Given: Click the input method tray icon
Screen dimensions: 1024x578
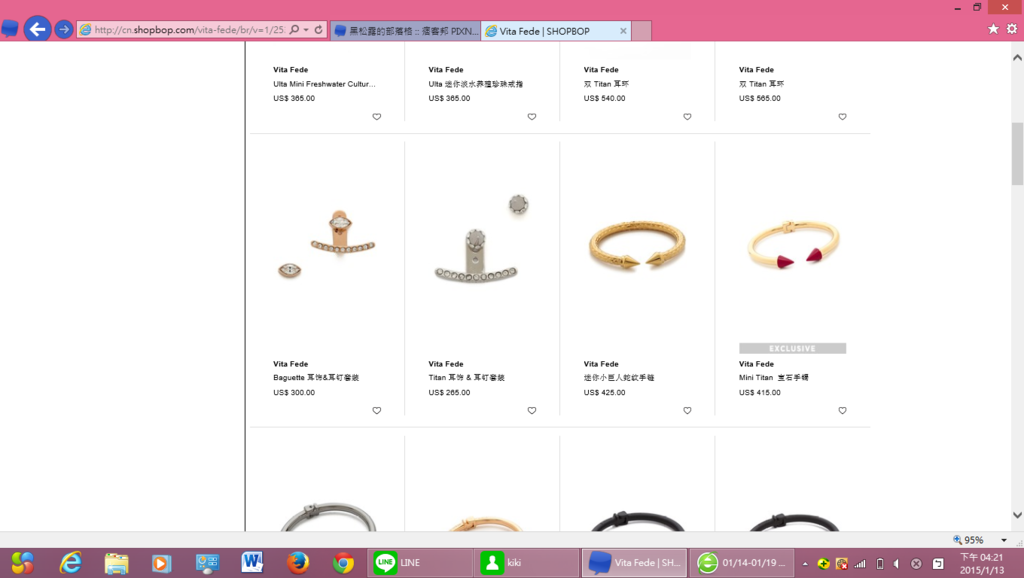Looking at the screenshot, I should [938, 563].
